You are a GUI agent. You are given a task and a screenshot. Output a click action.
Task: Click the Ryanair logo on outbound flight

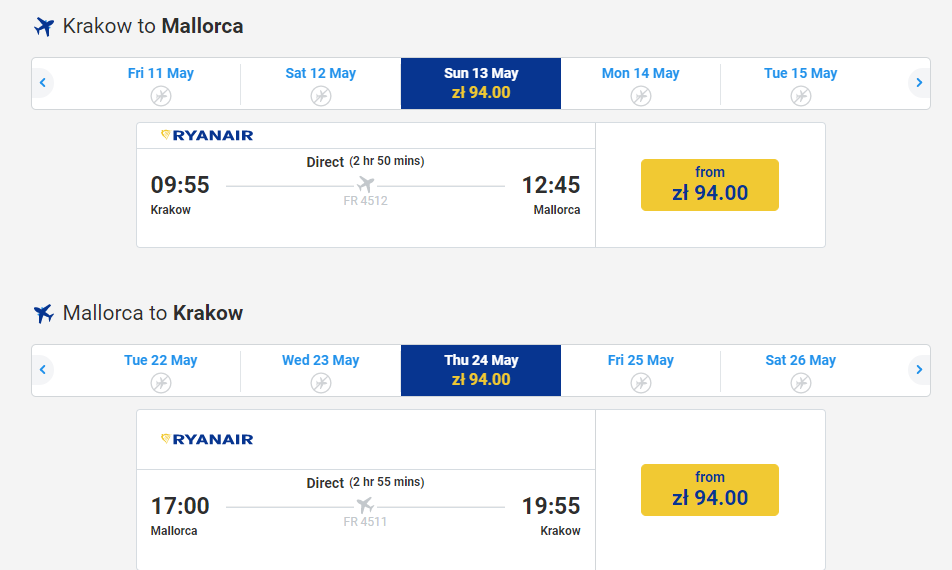[207, 135]
